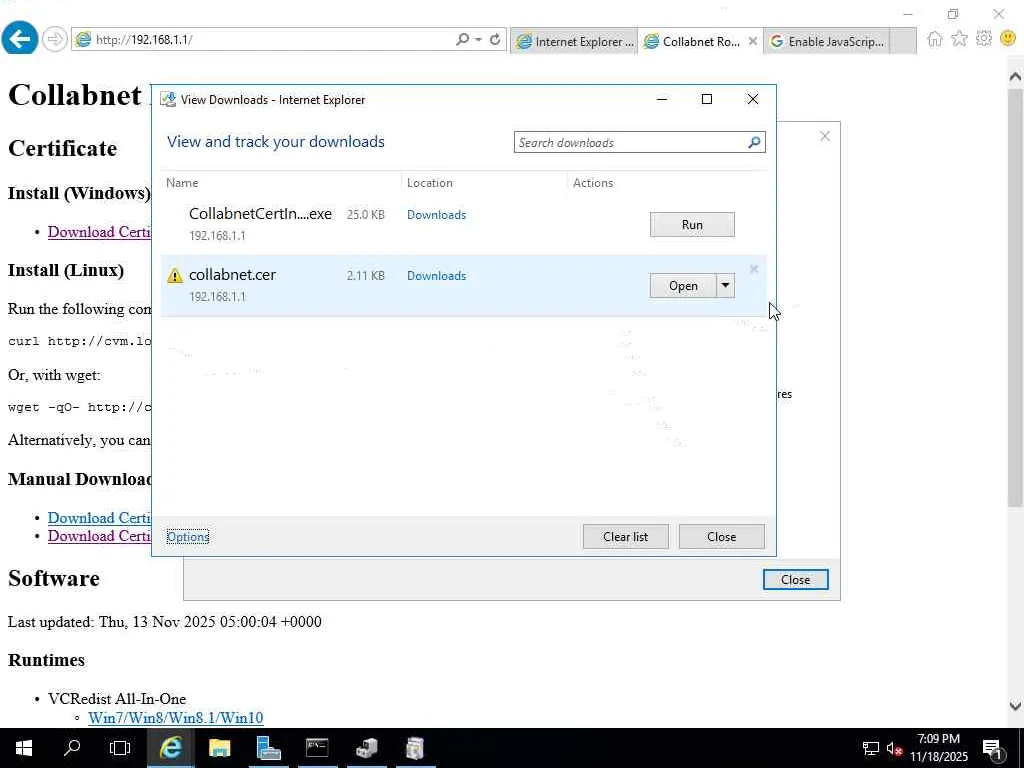
Task: Click the browser Back arrow button
Action: pos(20,39)
